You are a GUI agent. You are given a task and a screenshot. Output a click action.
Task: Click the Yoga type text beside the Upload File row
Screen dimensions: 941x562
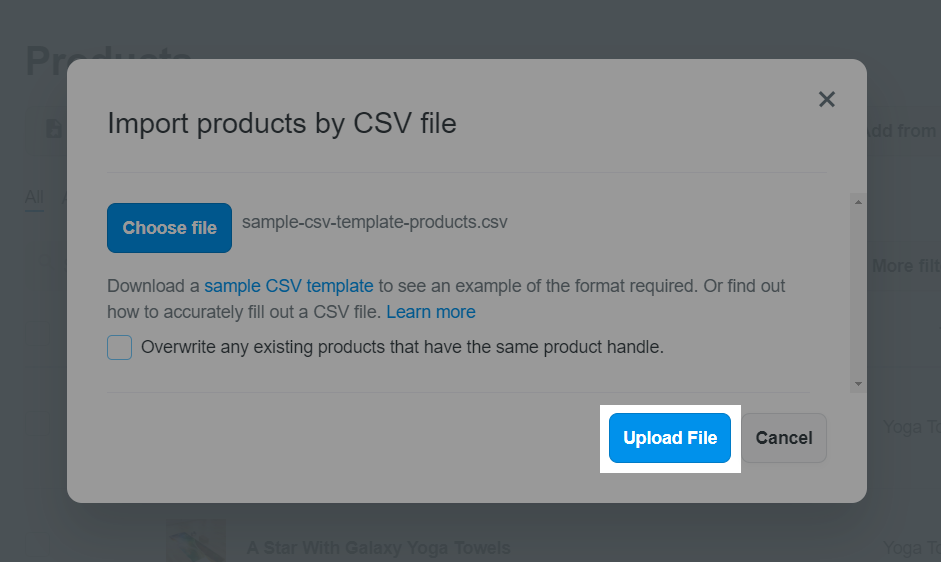coord(911,427)
